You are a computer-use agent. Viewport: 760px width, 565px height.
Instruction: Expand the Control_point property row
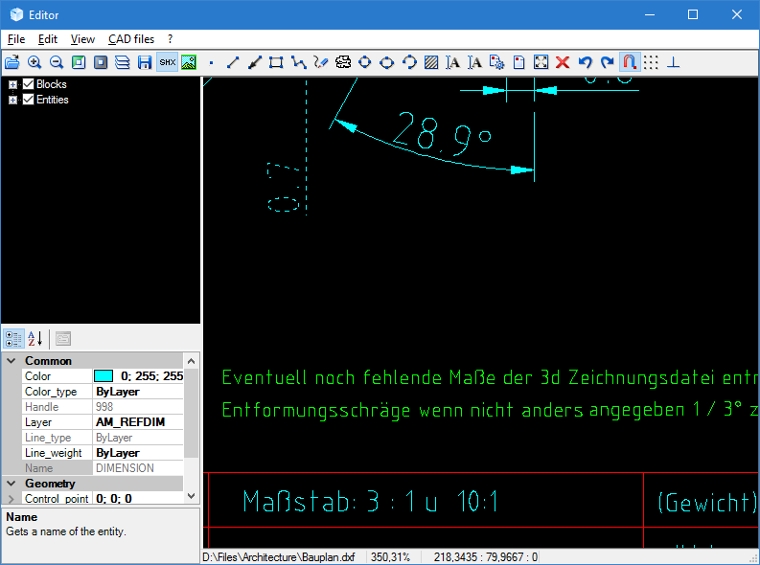[11, 498]
